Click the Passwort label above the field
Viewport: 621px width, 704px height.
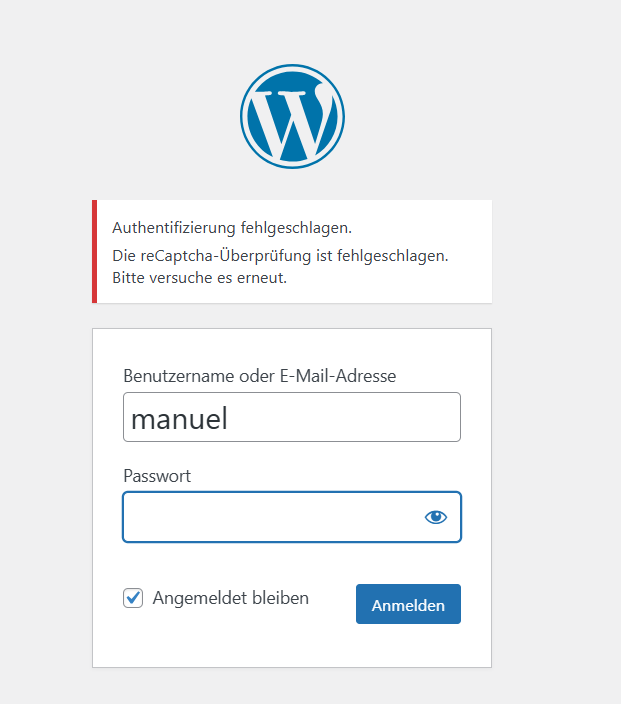coord(157,476)
